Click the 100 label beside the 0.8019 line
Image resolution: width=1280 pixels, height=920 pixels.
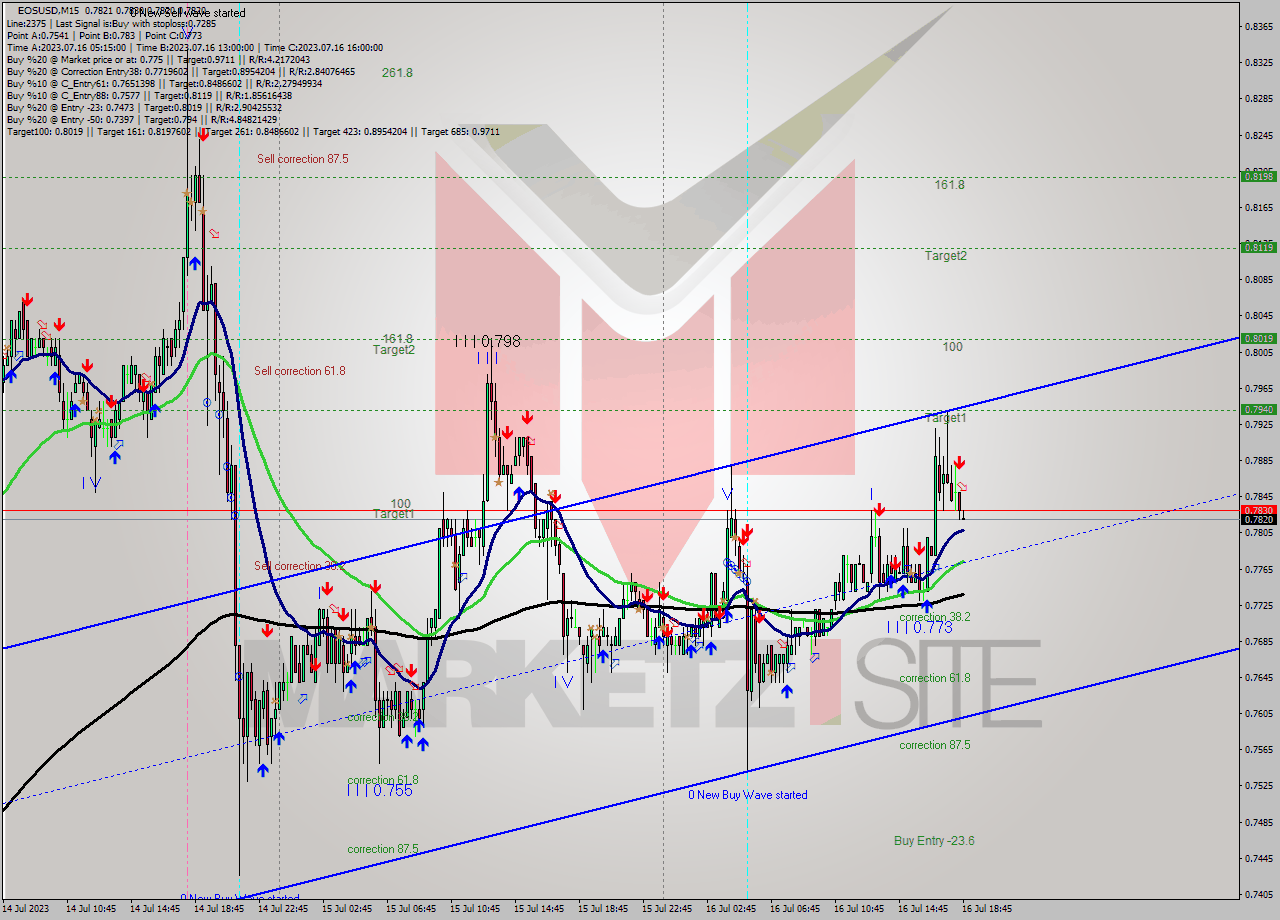click(x=952, y=347)
